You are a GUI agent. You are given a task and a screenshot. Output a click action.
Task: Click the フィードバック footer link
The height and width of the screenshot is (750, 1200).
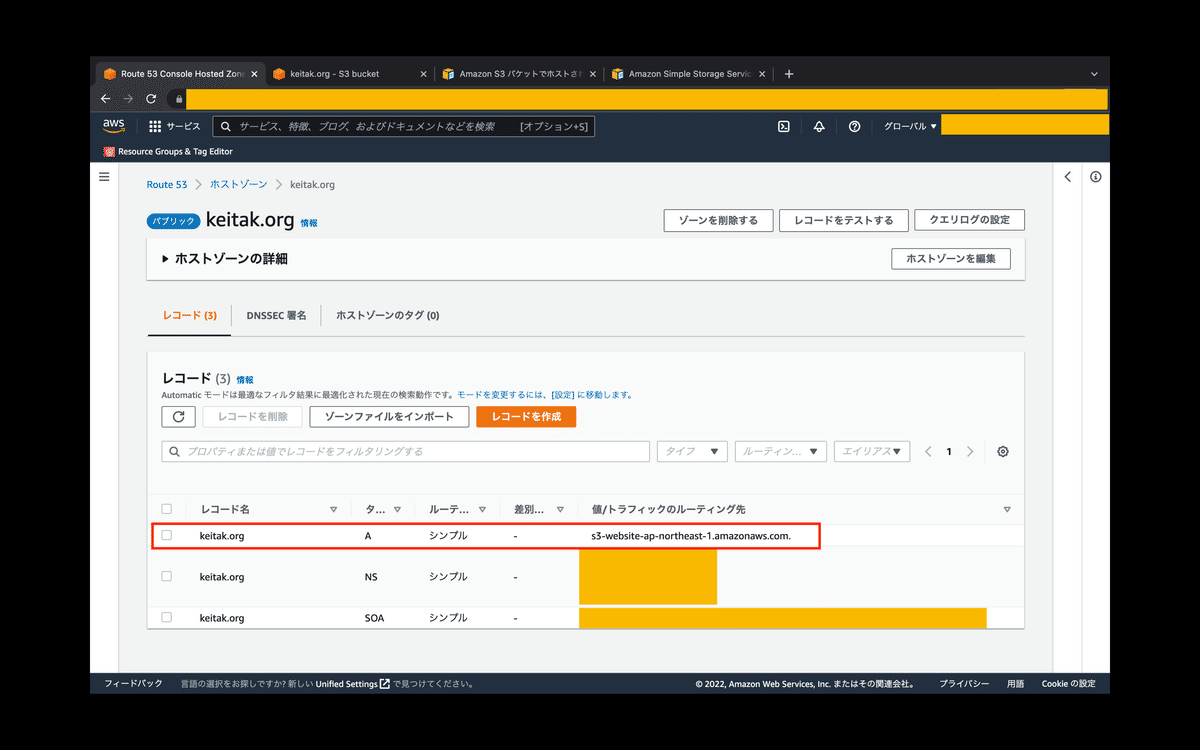[133, 684]
